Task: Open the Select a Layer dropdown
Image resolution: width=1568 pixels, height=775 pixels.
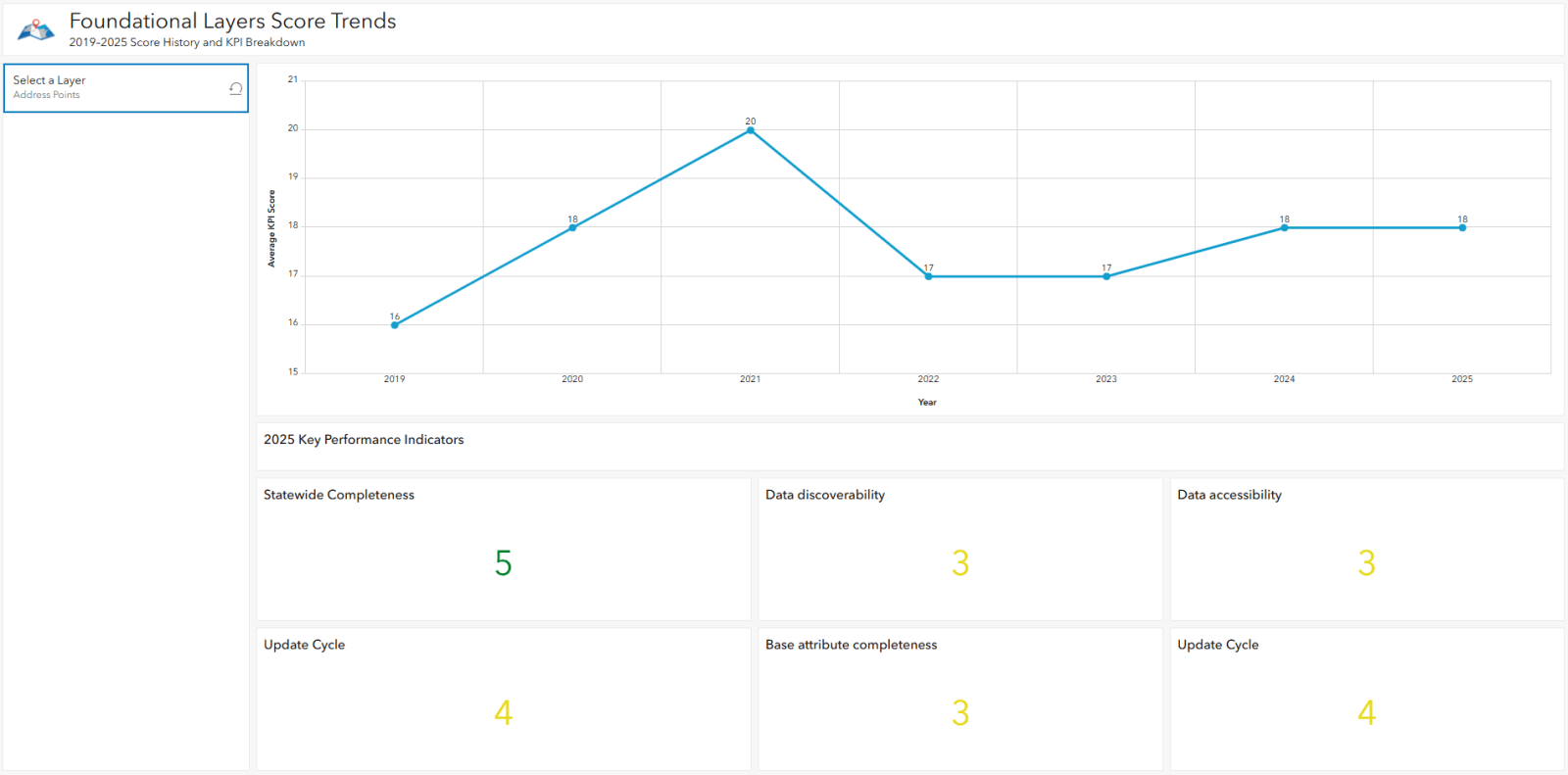Action: [x=126, y=88]
